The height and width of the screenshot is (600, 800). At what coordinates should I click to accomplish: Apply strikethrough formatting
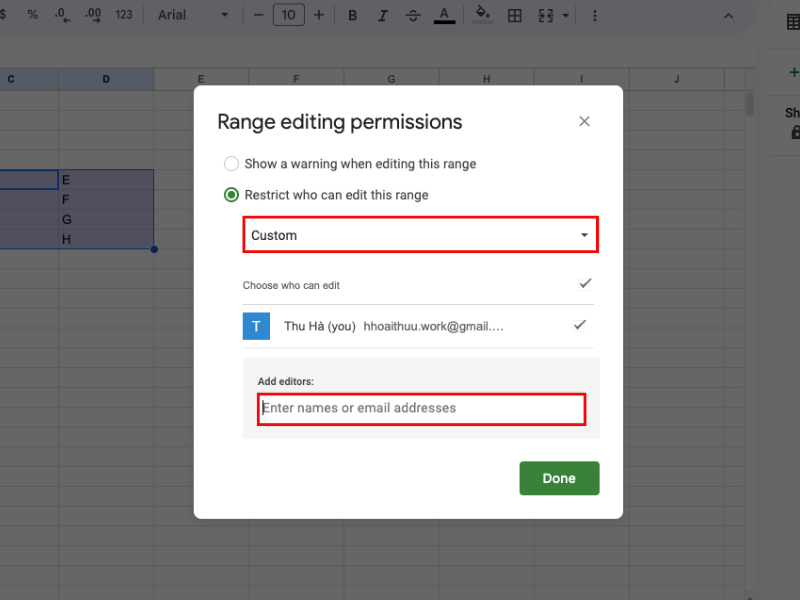[413, 16]
